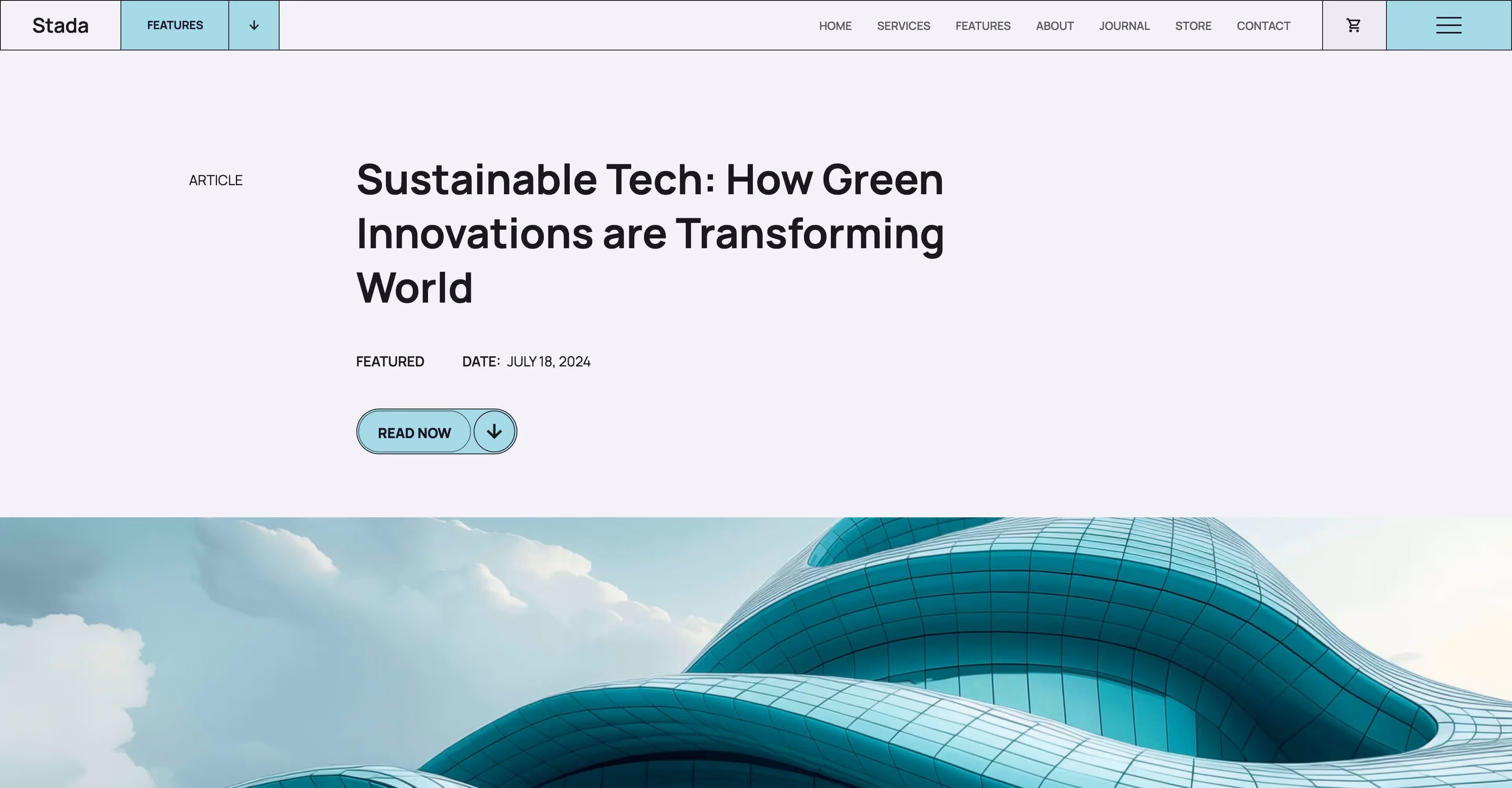Image resolution: width=1512 pixels, height=788 pixels.
Task: Navigate to the About page
Action: click(x=1054, y=26)
